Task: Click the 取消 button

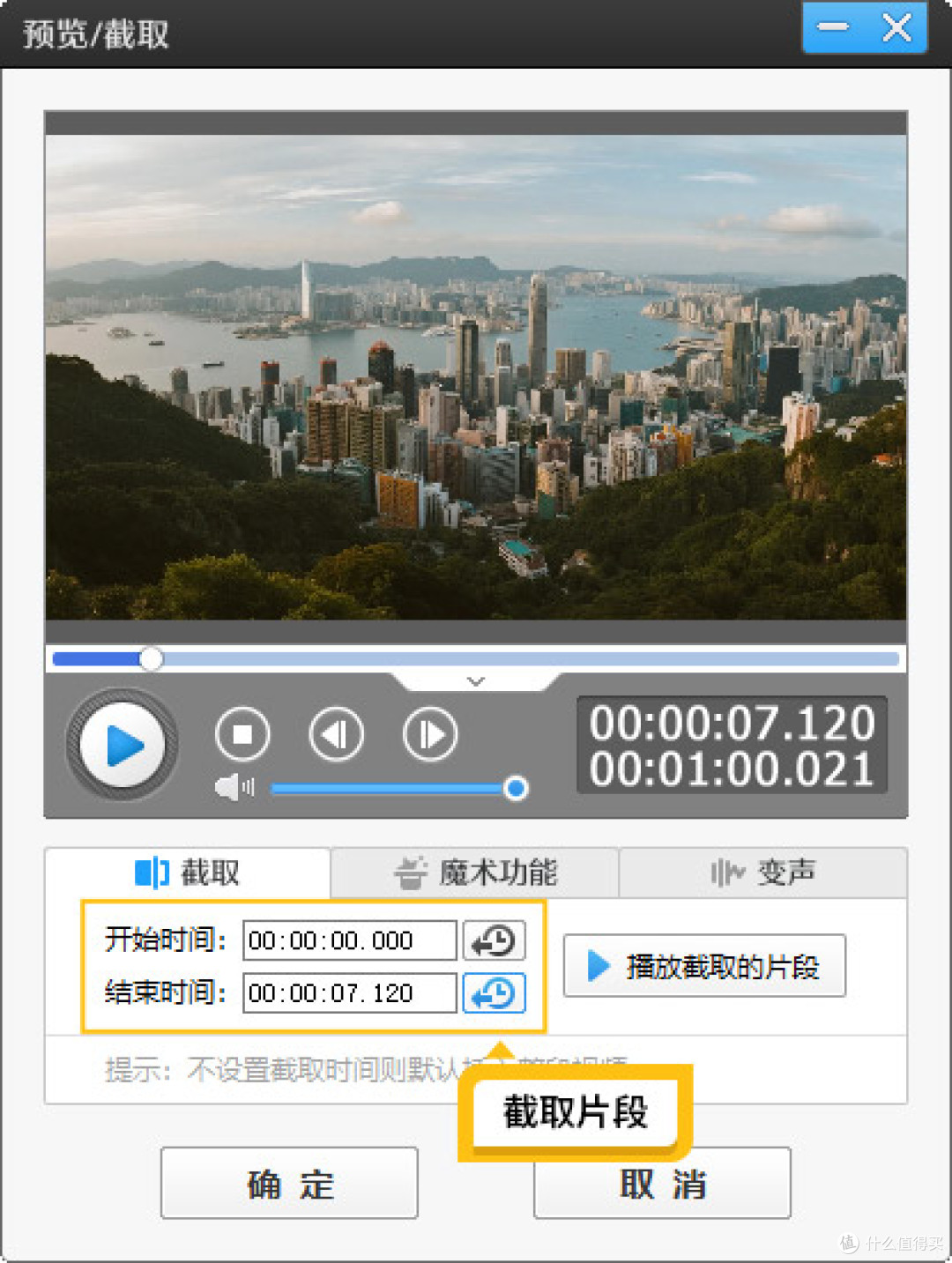Action: [x=662, y=1184]
